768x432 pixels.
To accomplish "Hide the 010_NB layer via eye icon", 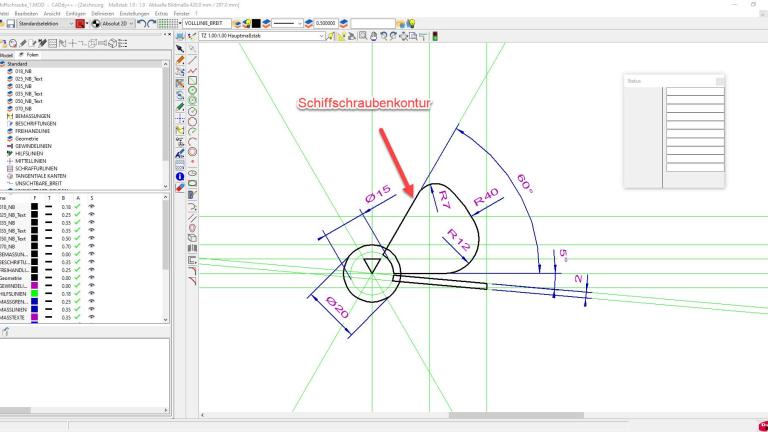I will pos(91,207).
